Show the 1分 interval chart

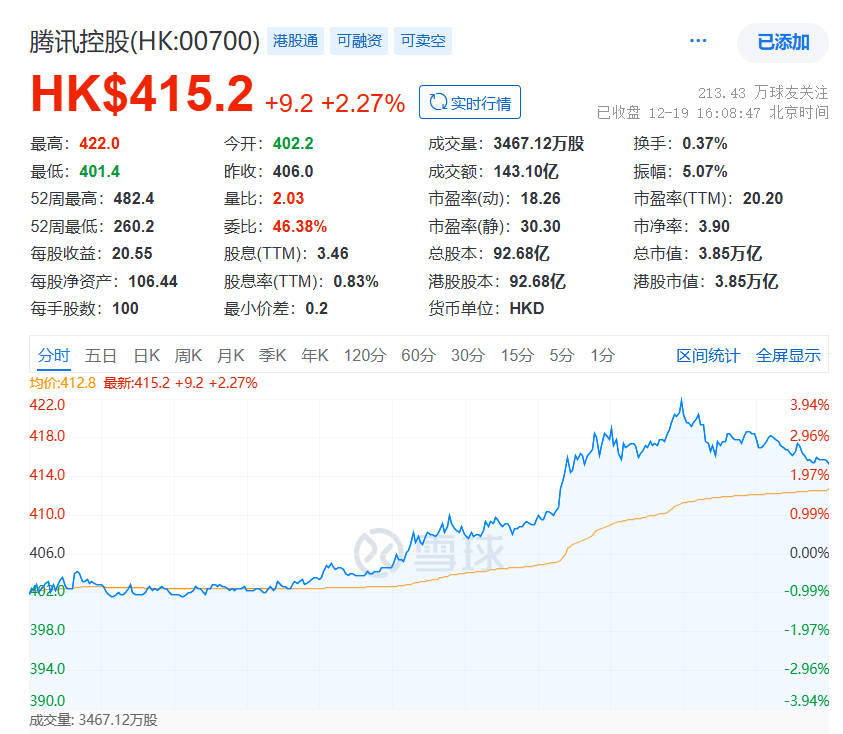click(603, 355)
